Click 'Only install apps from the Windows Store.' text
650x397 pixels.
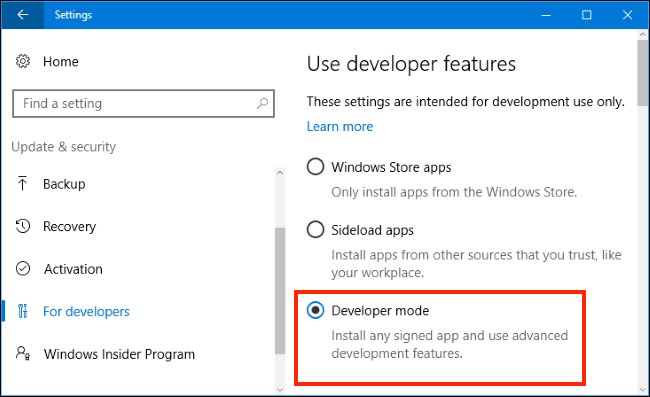click(x=454, y=192)
